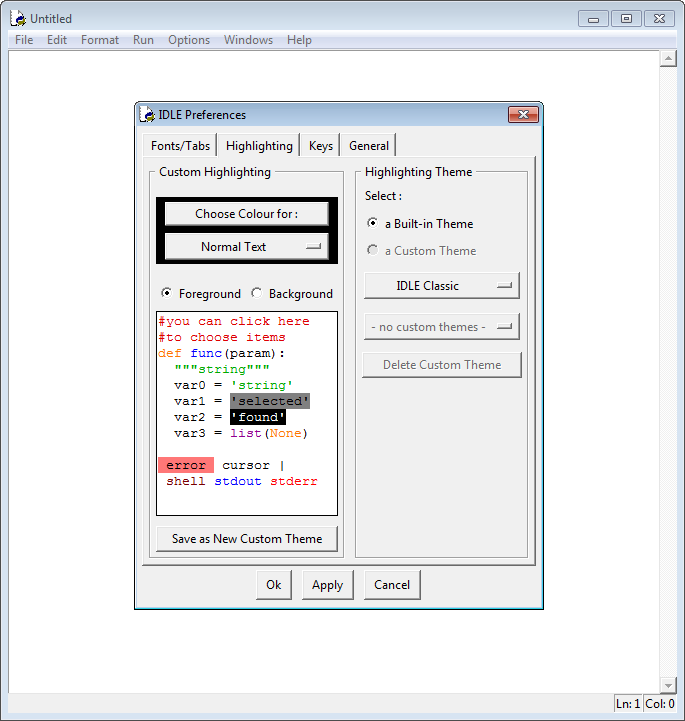Click the Apply button

[327, 585]
